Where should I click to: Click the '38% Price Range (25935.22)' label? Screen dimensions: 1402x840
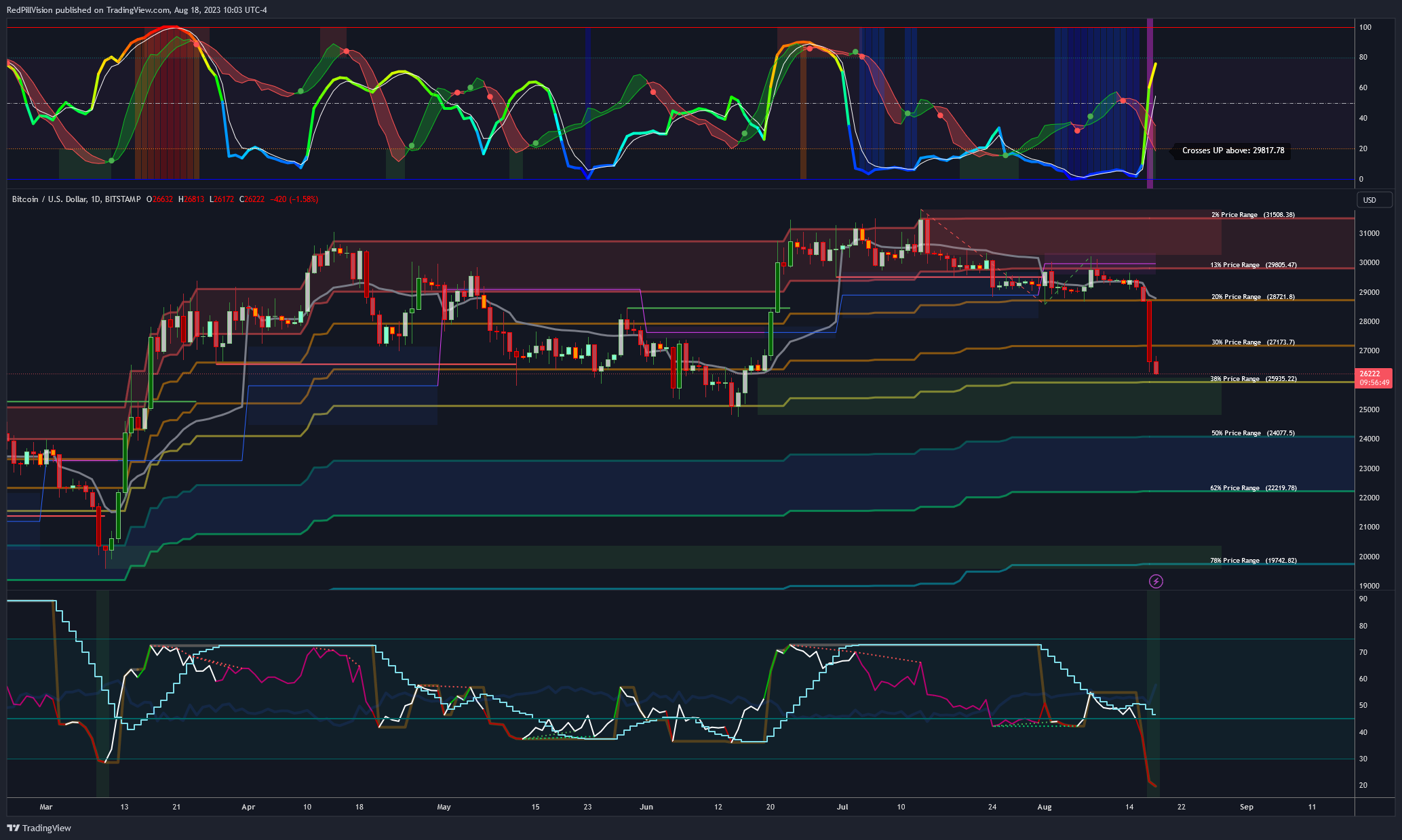[1253, 379]
